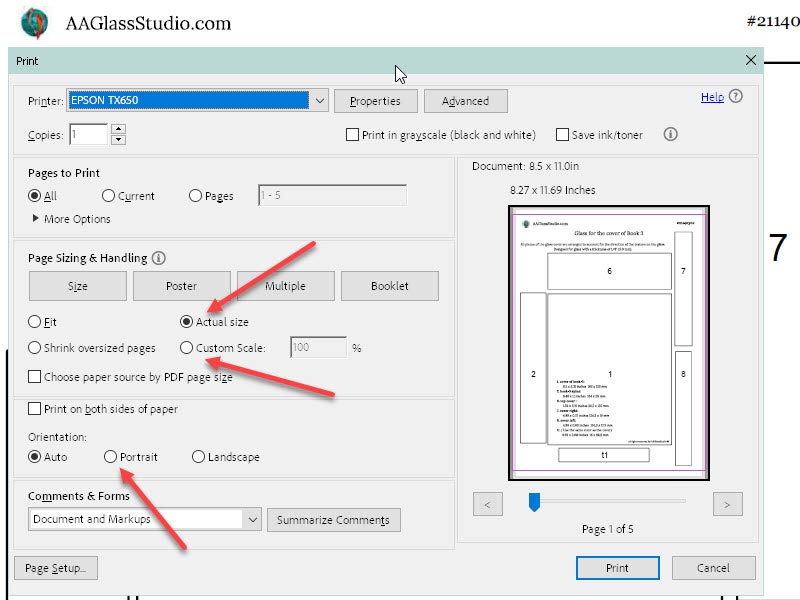Screen dimensions: 800x600
Task: Select Portrait orientation radio button
Action: (x=110, y=457)
